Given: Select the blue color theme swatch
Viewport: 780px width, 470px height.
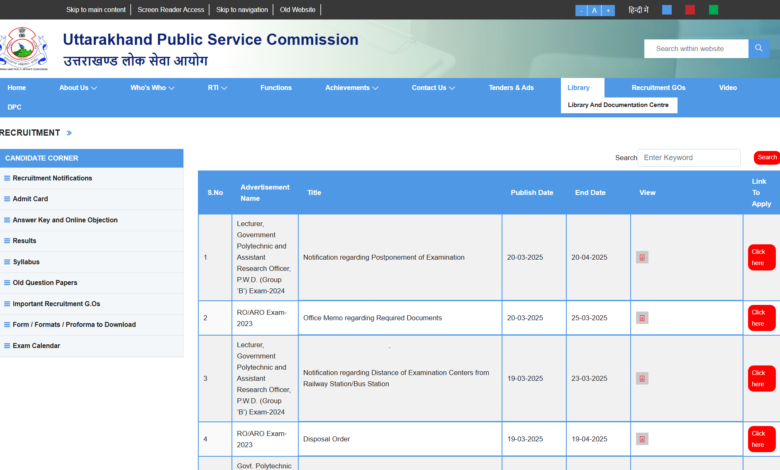Looking at the screenshot, I should coord(667,10).
